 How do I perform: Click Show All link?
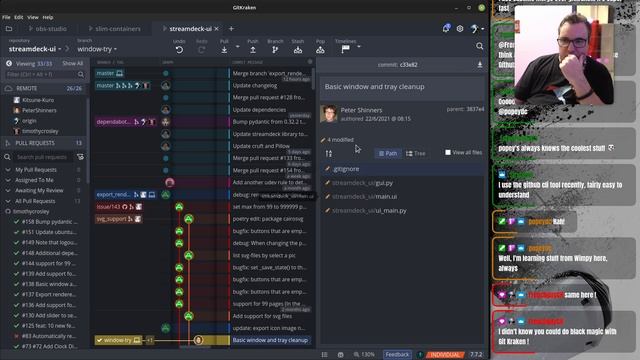[x=73, y=63]
